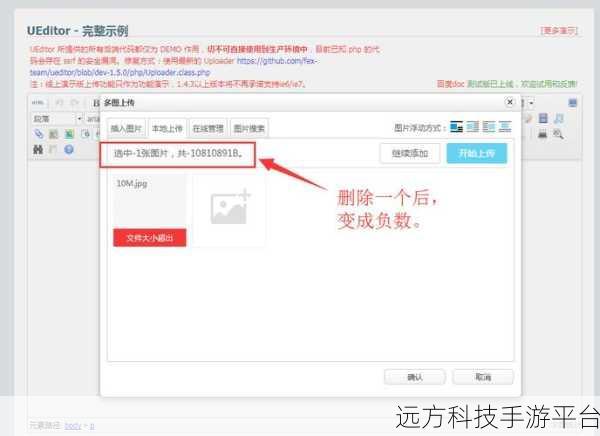Click body in the element path
The image size is (600, 436).
coord(73,426)
